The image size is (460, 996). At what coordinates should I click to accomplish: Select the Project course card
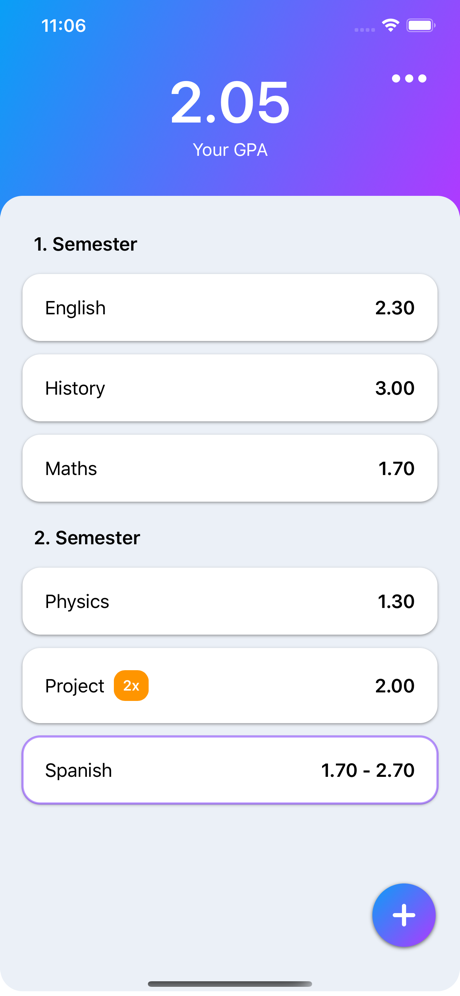point(230,686)
